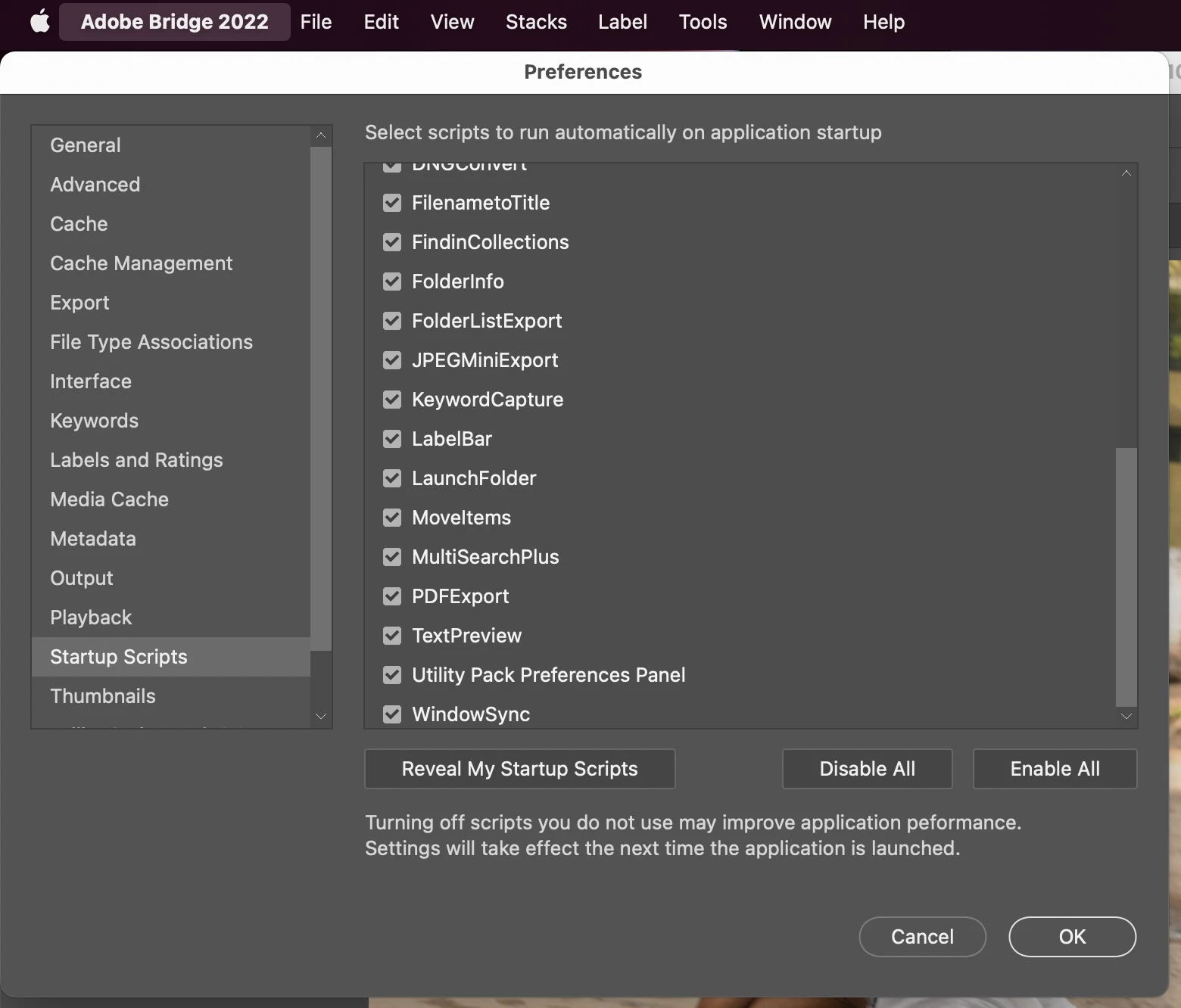
Task: Toggle the FolderInfo script checkbox
Action: click(x=392, y=282)
